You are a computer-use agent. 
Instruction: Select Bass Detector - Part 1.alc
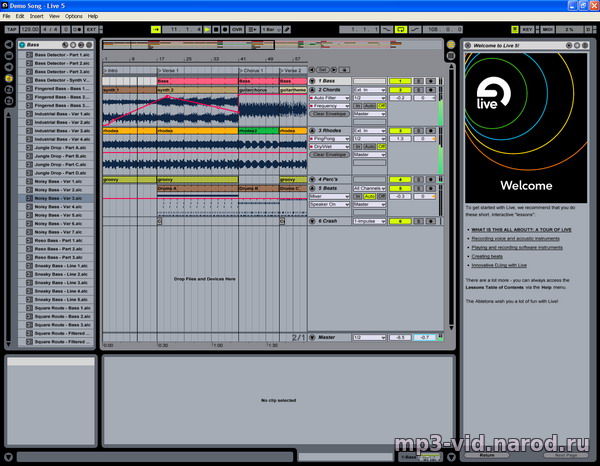[56, 55]
